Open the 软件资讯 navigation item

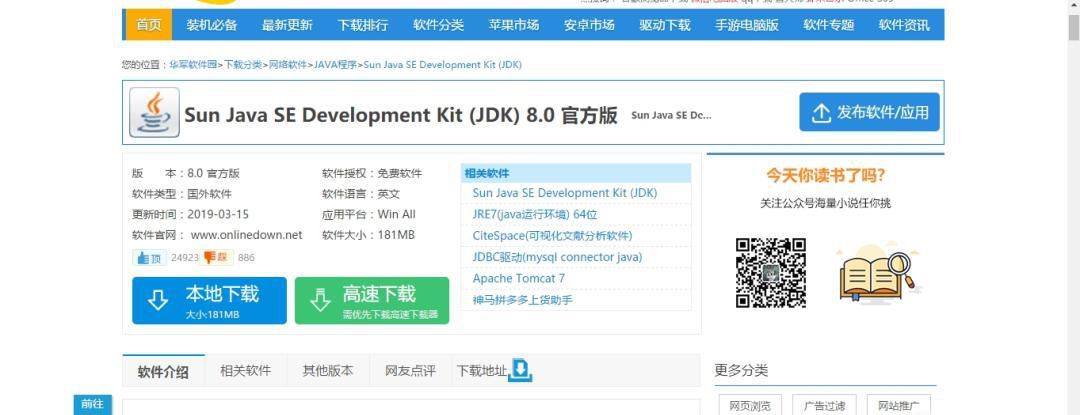(904, 25)
